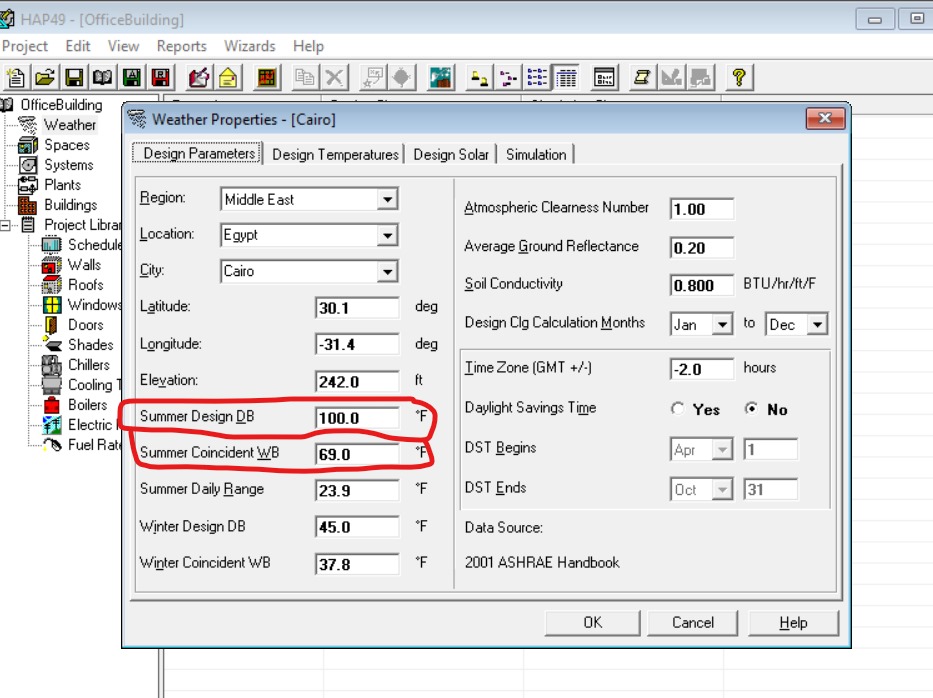Screen dimensions: 933x698
Task: Open the Help menu in the menu bar
Action: [308, 46]
